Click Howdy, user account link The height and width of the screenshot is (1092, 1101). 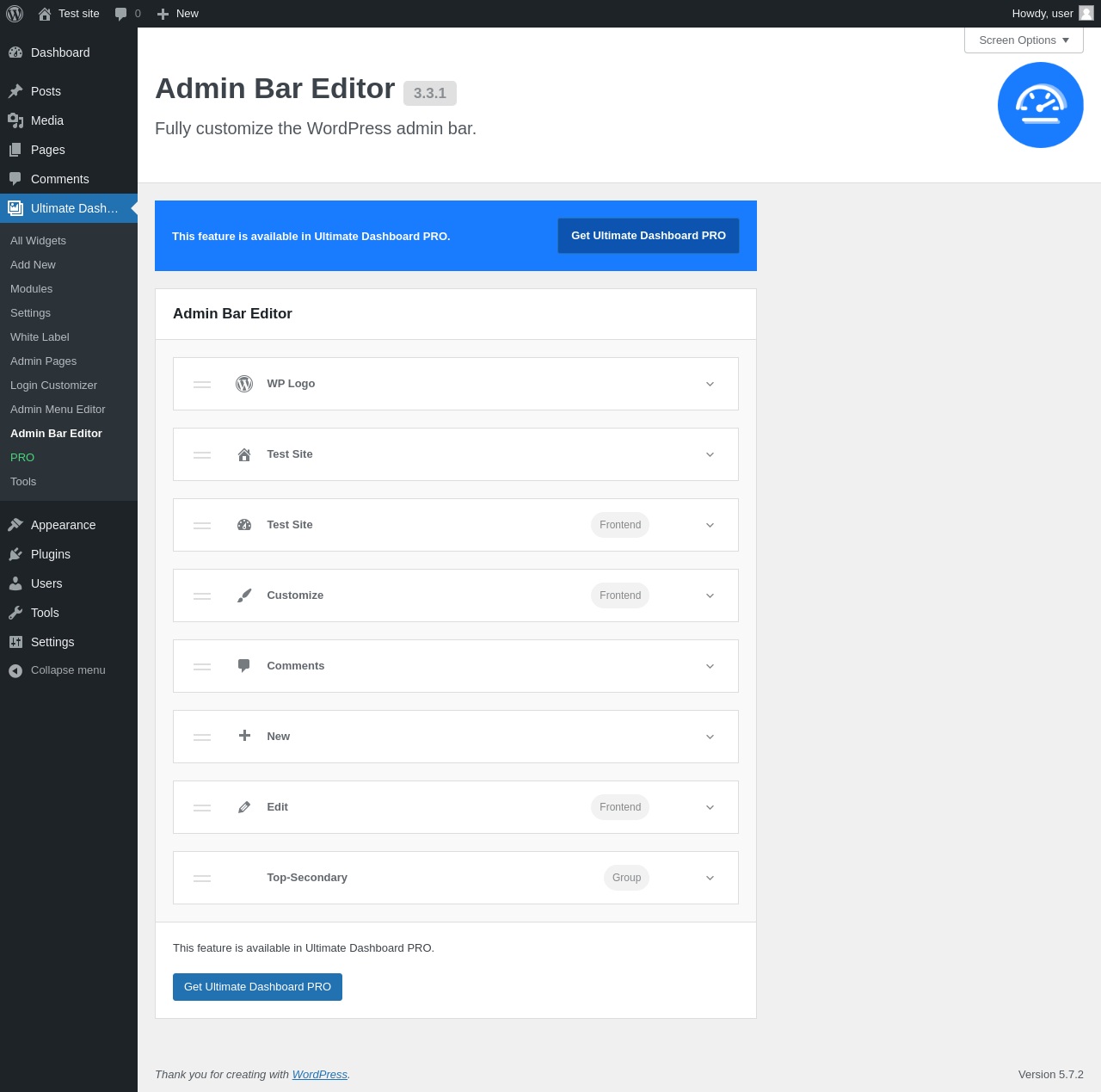point(1053,14)
